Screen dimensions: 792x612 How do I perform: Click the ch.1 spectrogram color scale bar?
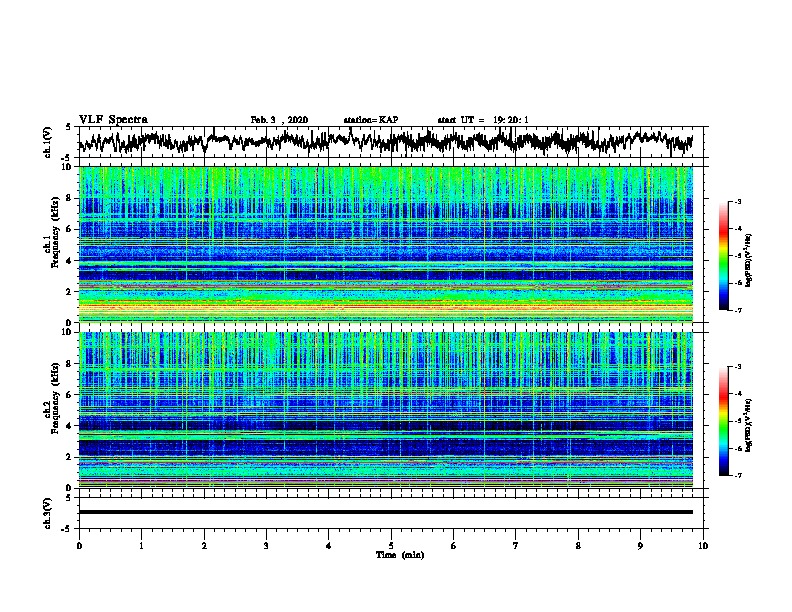click(x=723, y=256)
